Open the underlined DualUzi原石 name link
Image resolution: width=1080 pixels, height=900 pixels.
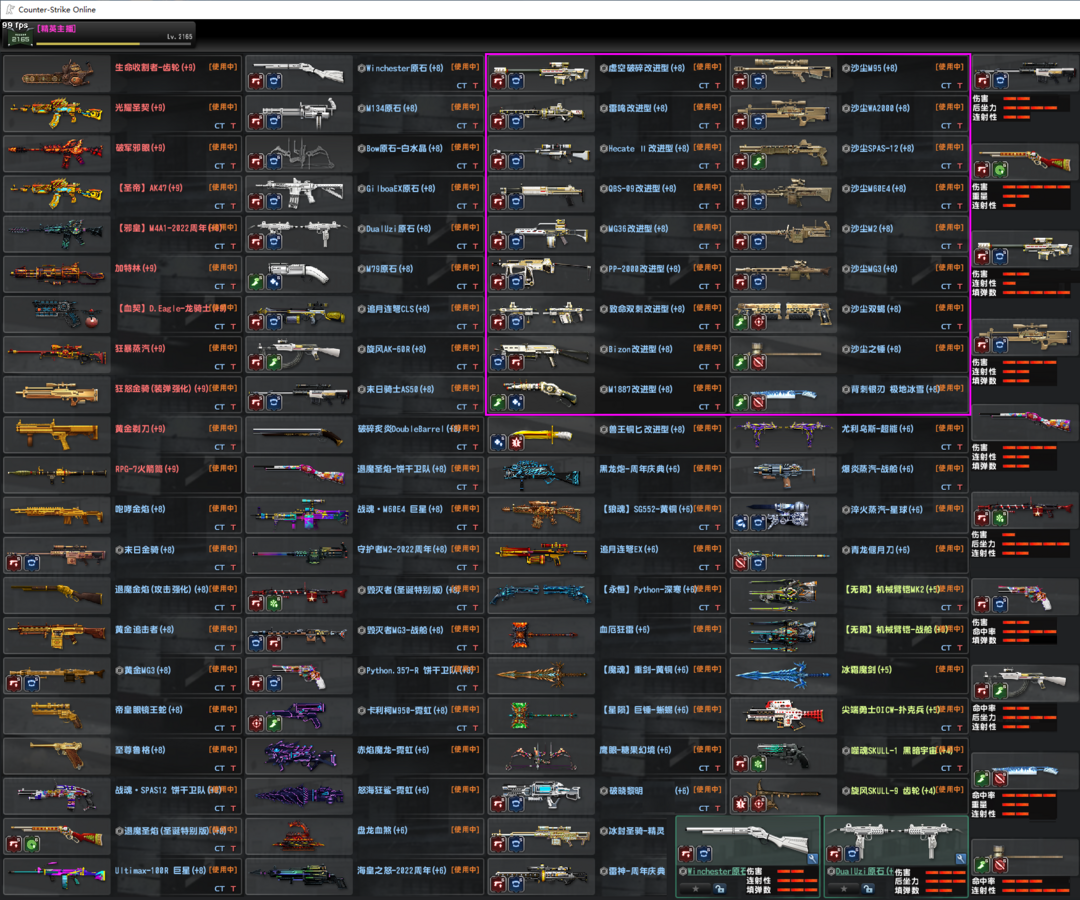point(864,871)
